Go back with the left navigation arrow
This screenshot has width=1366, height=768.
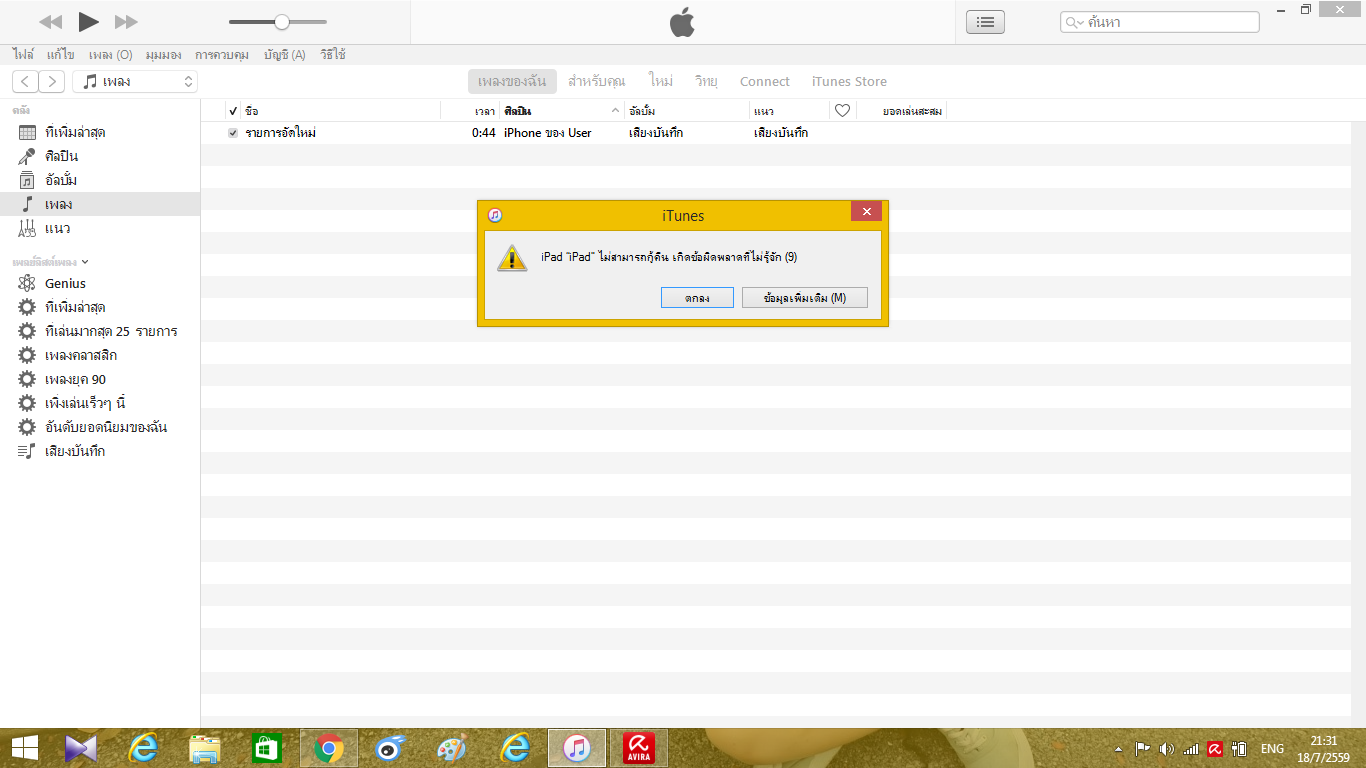(x=26, y=82)
